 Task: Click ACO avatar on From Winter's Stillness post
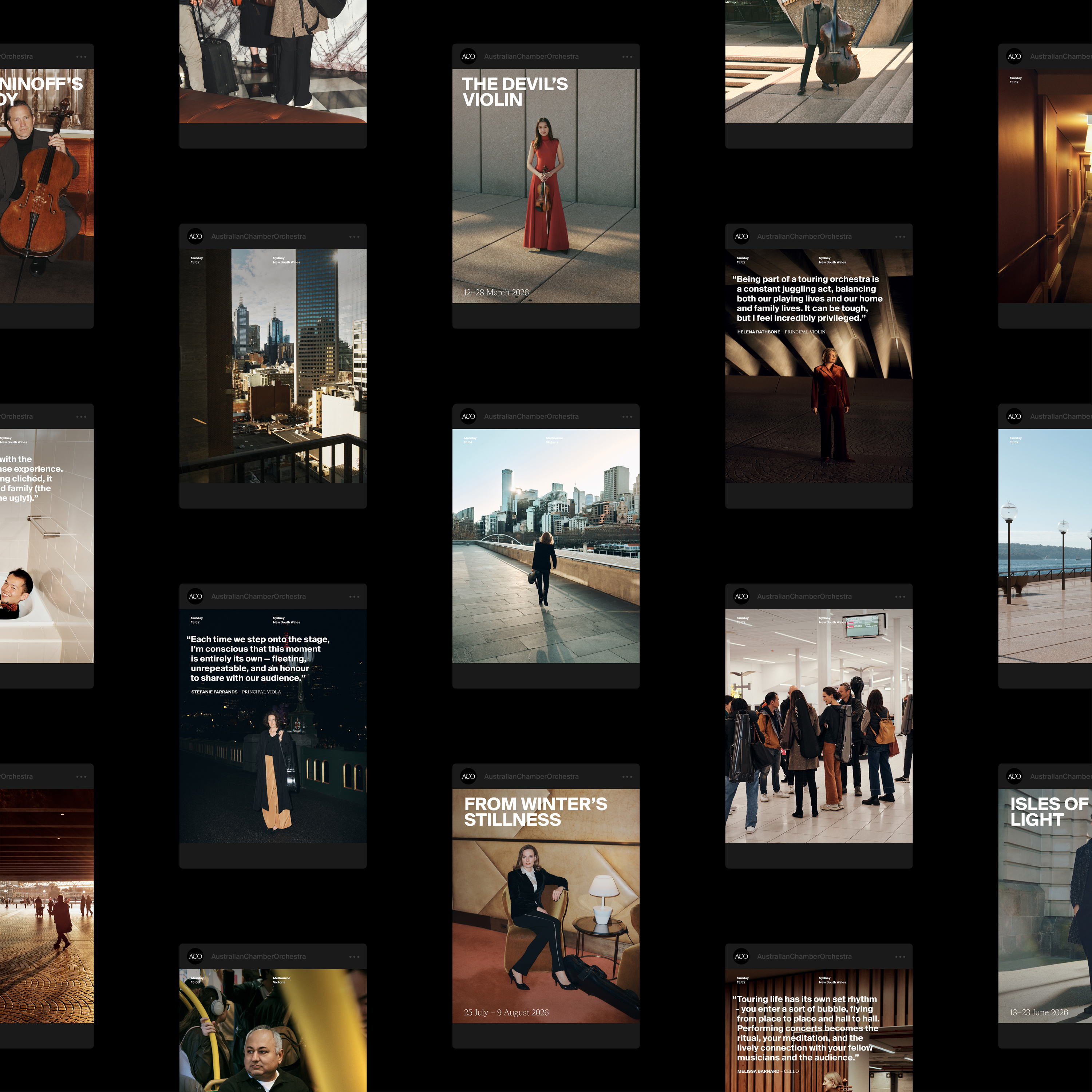tap(468, 776)
